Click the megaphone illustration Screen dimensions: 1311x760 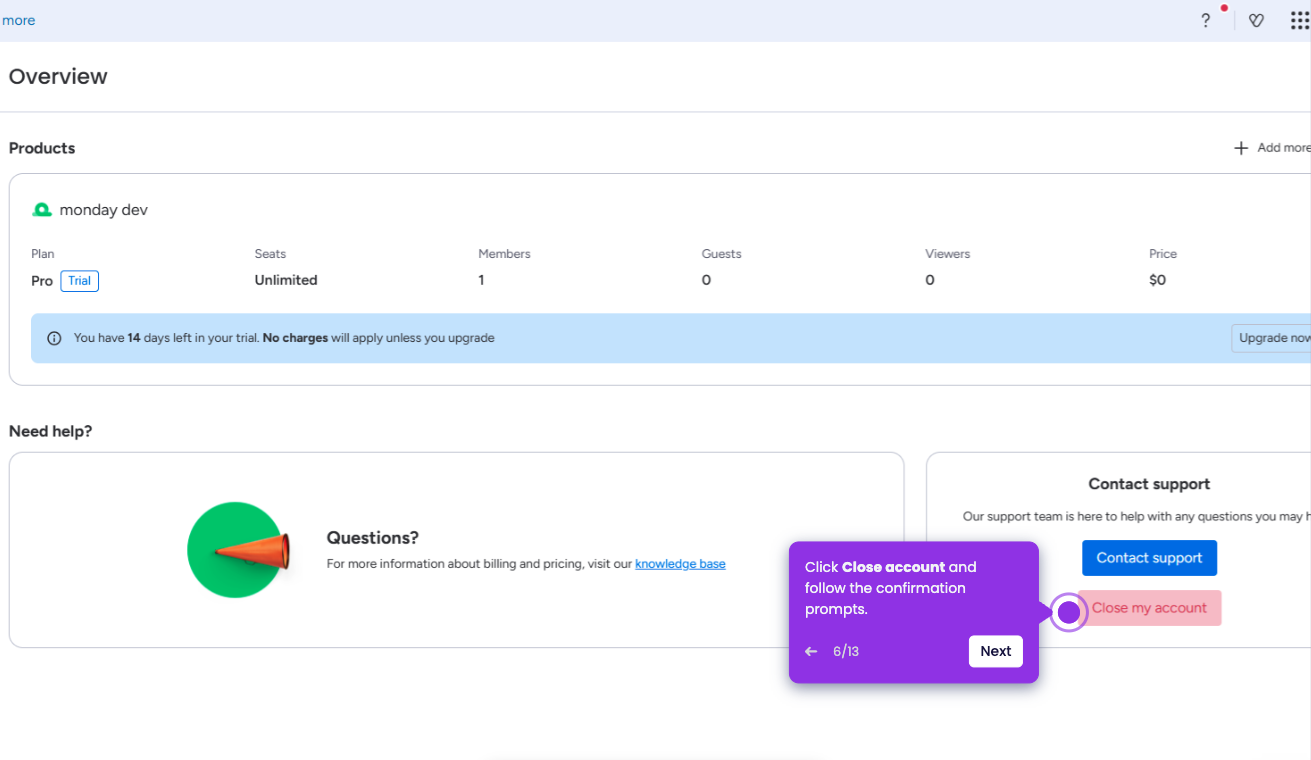pos(238,550)
